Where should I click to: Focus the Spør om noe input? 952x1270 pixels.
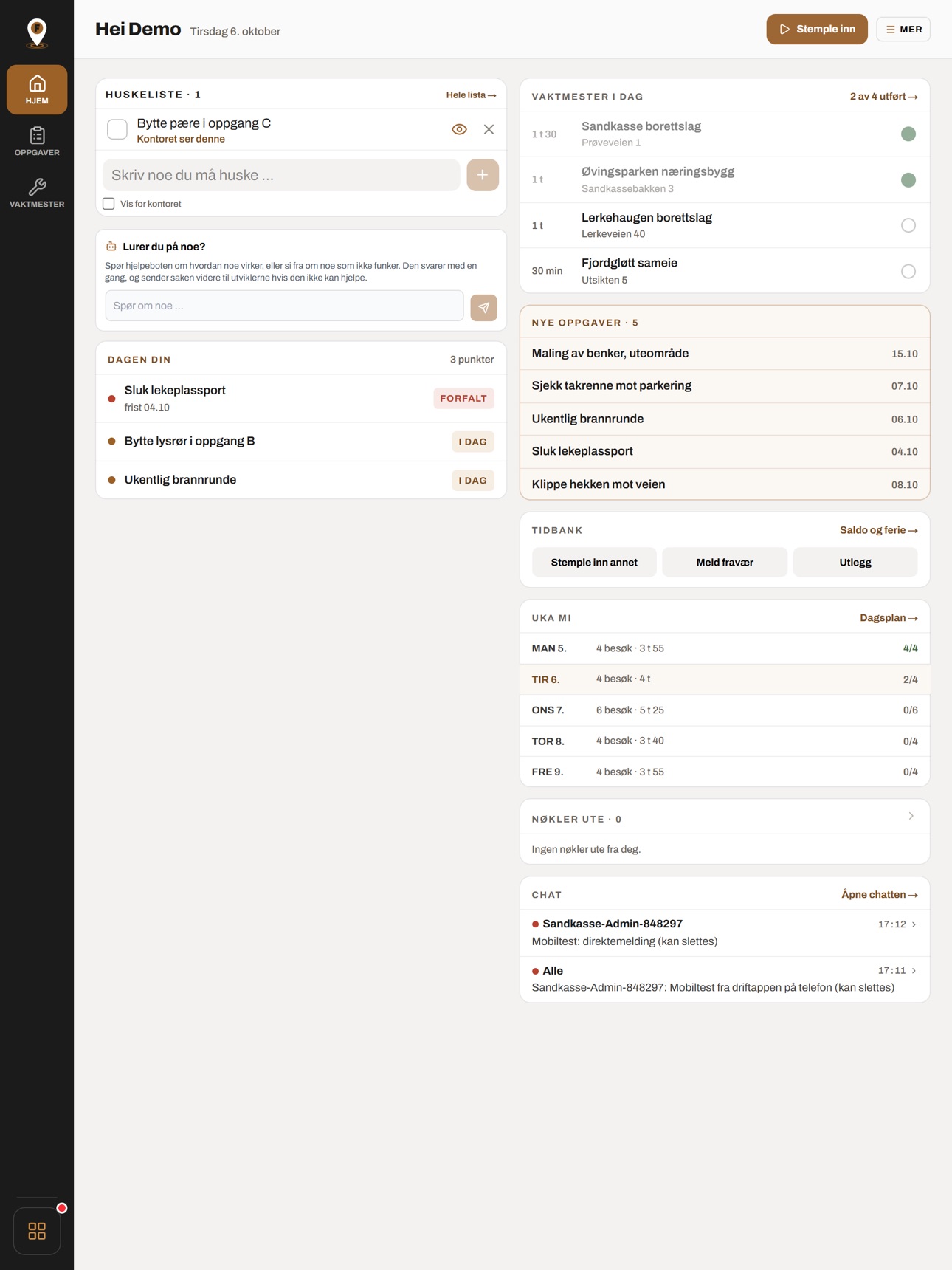(x=284, y=306)
